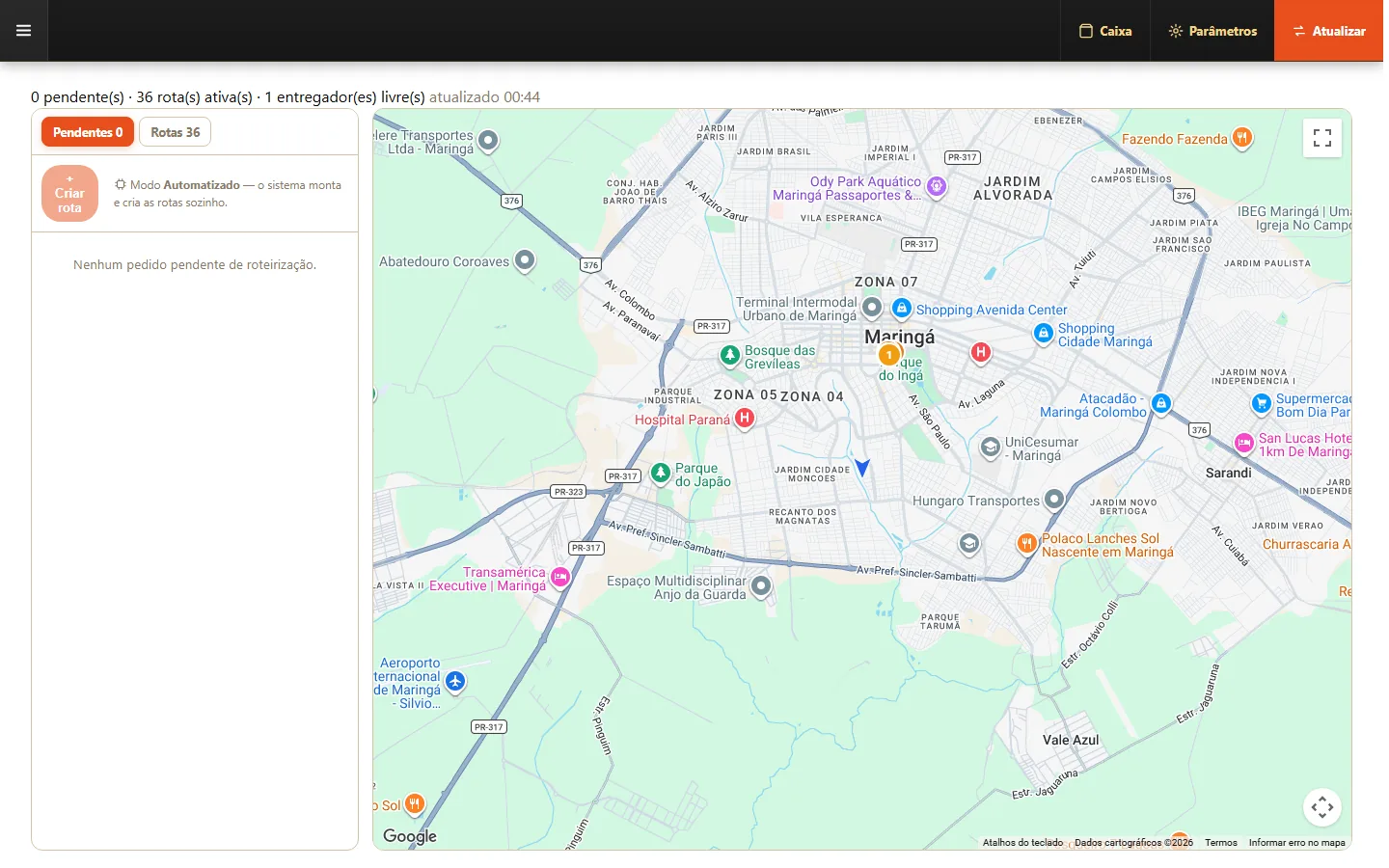Click the hospital pin near Av. Laguna
The width and height of the screenshot is (1389, 868).
(981, 353)
